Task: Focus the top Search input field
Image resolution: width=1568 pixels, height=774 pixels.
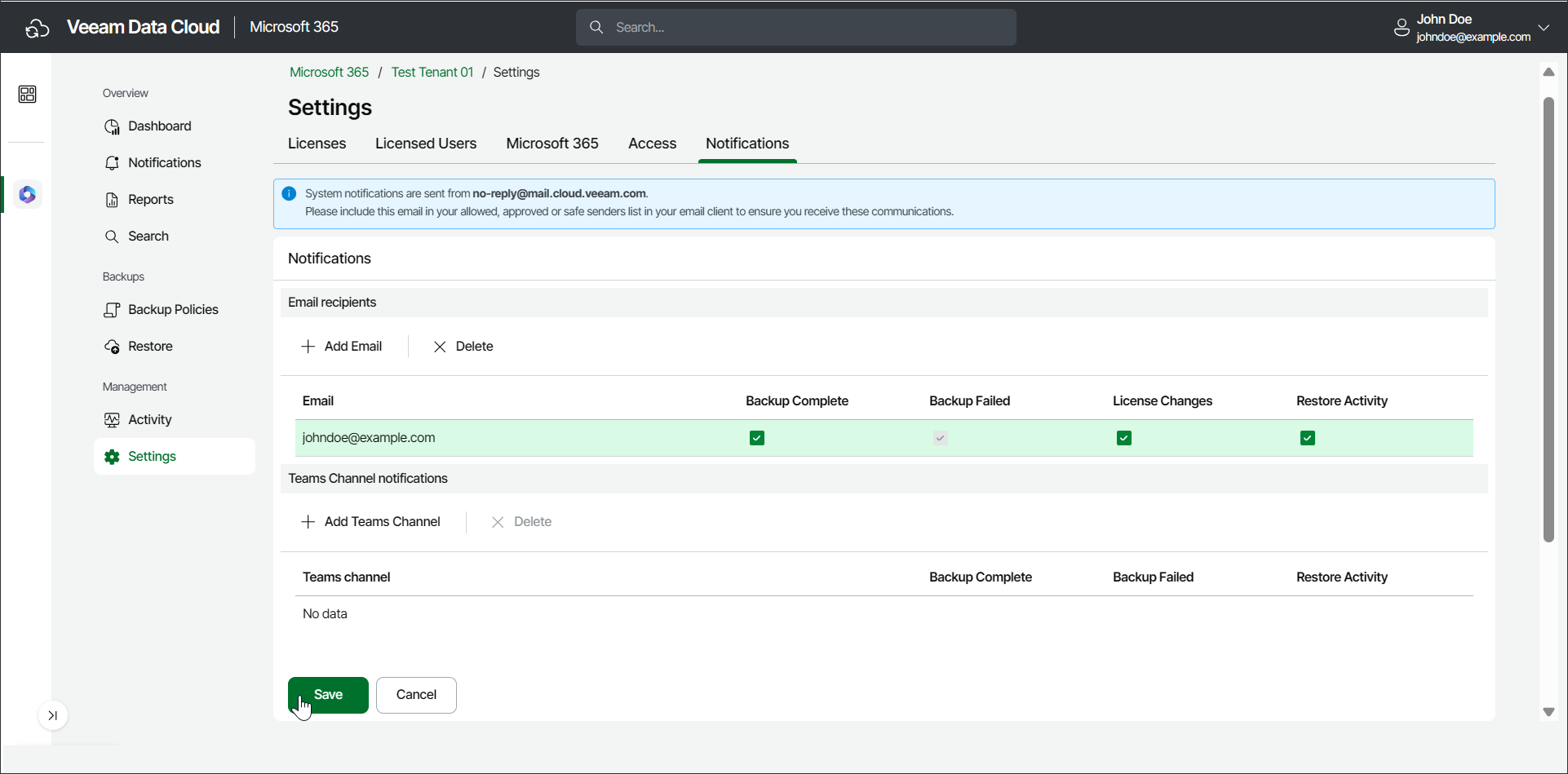Action: coord(796,28)
